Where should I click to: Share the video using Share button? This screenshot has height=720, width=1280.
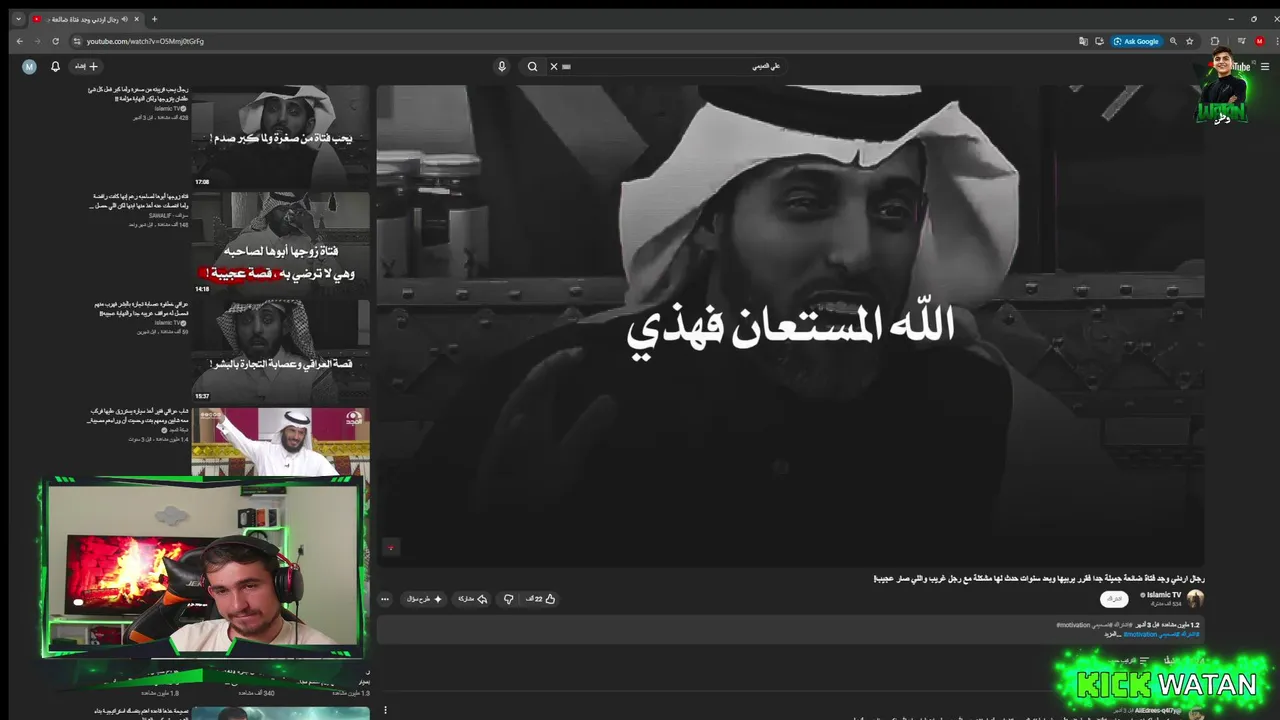click(x=472, y=599)
